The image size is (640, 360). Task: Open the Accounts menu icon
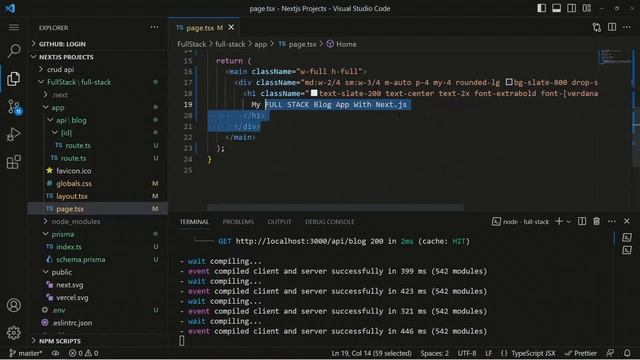[14, 305]
